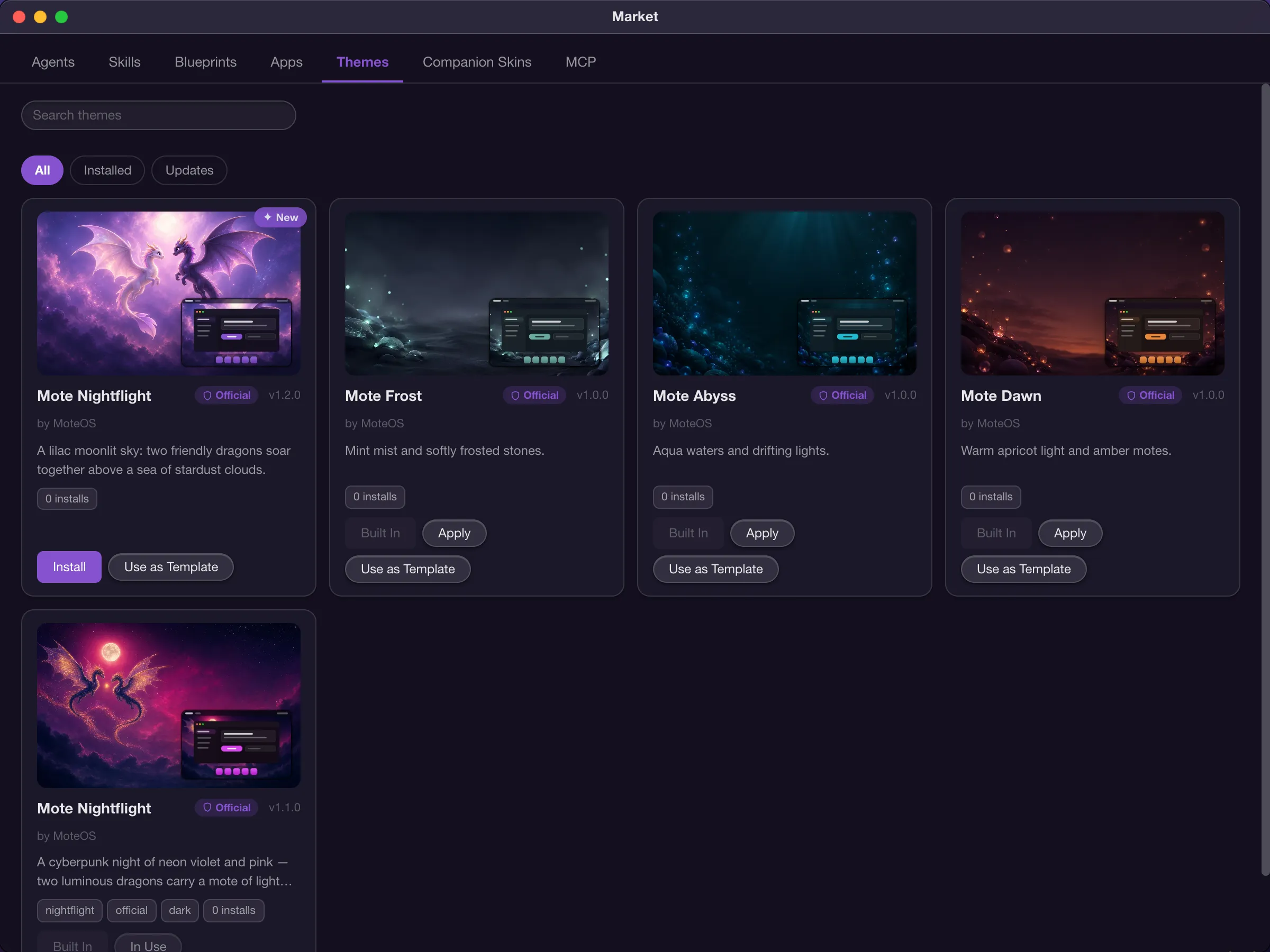Click by MoteOS under Mote Frost
The width and height of the screenshot is (1270, 952).
[374, 424]
